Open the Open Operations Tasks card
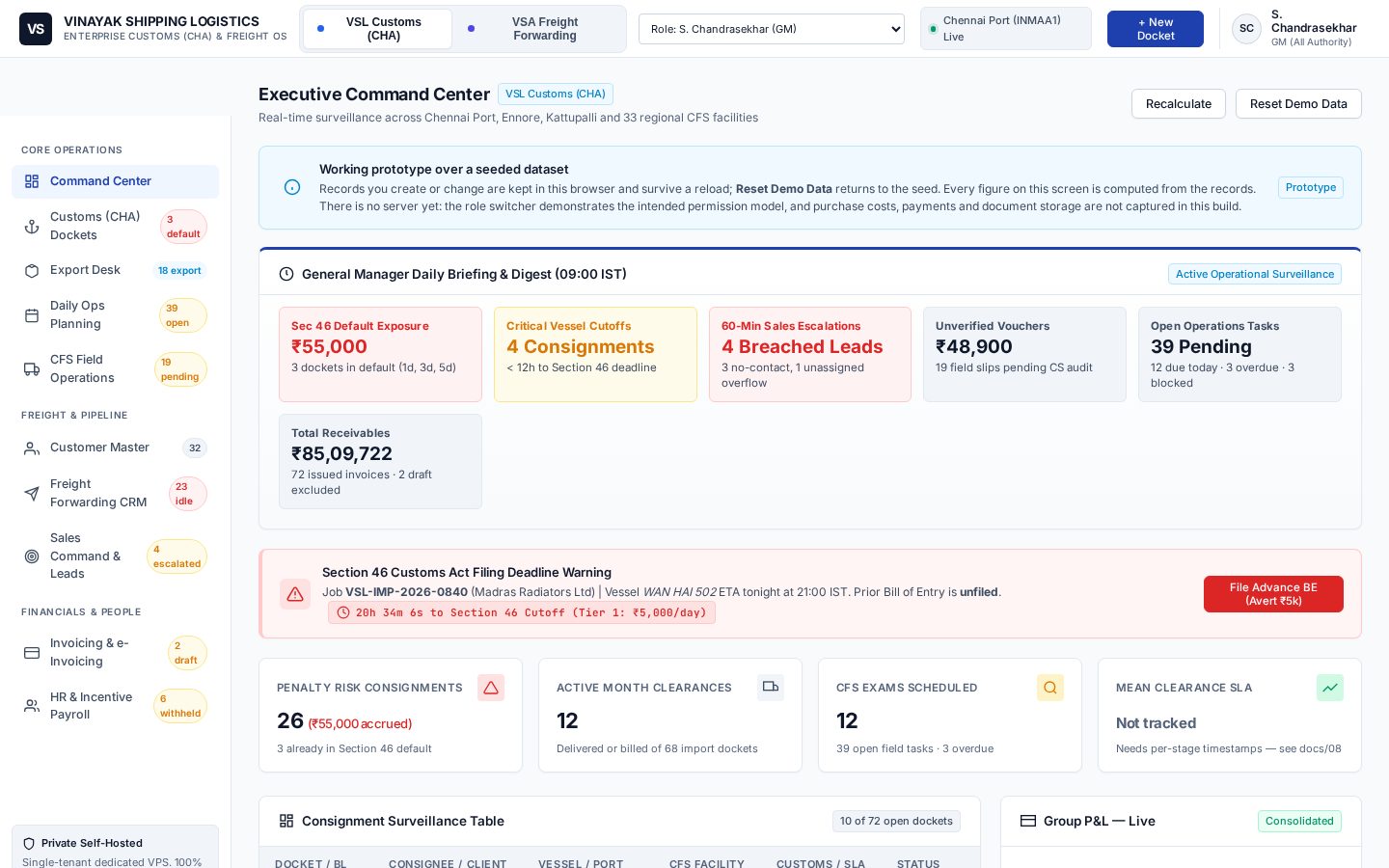 point(1239,354)
